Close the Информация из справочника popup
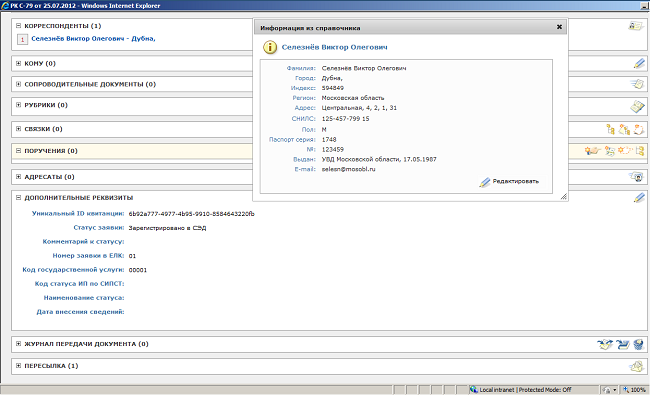Viewport: 650px width, 395px height. pyautogui.click(x=559, y=27)
